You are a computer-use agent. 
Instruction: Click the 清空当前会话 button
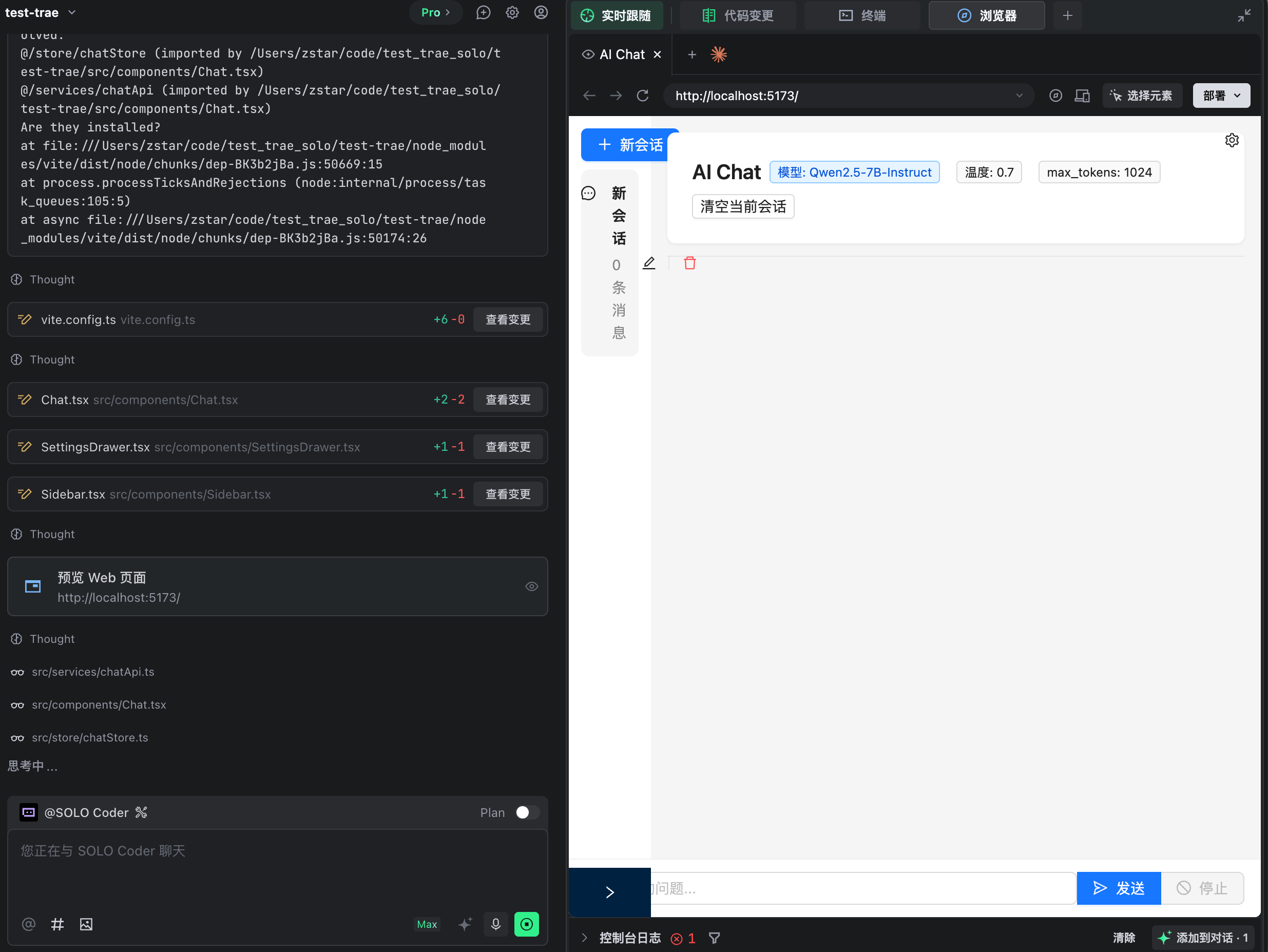[x=743, y=206]
